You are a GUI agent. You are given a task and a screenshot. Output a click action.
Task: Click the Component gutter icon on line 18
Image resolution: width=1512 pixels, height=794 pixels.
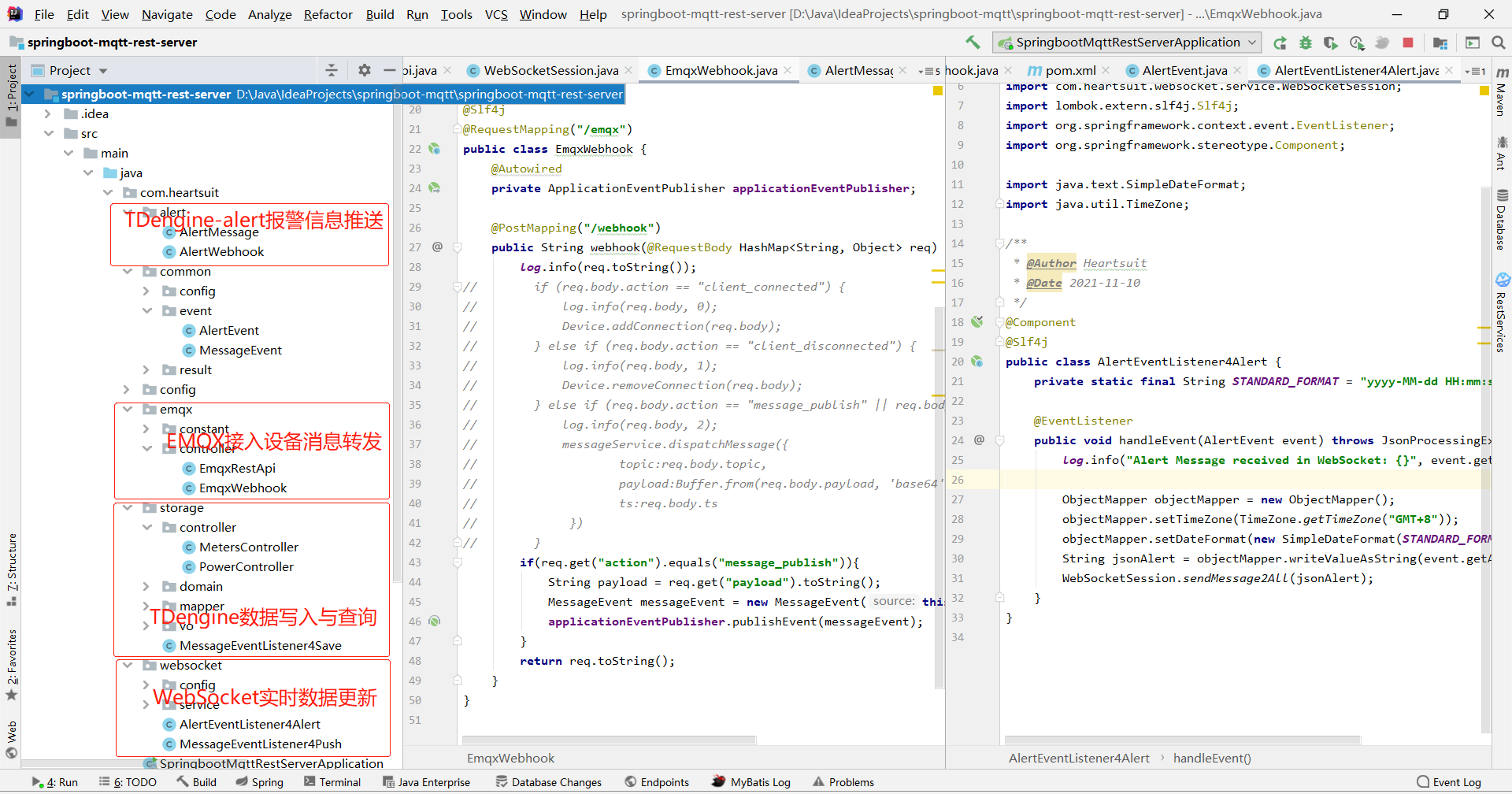tap(977, 322)
